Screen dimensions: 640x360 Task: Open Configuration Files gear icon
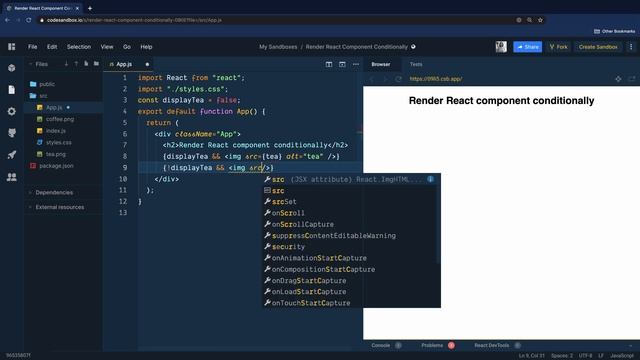11,111
